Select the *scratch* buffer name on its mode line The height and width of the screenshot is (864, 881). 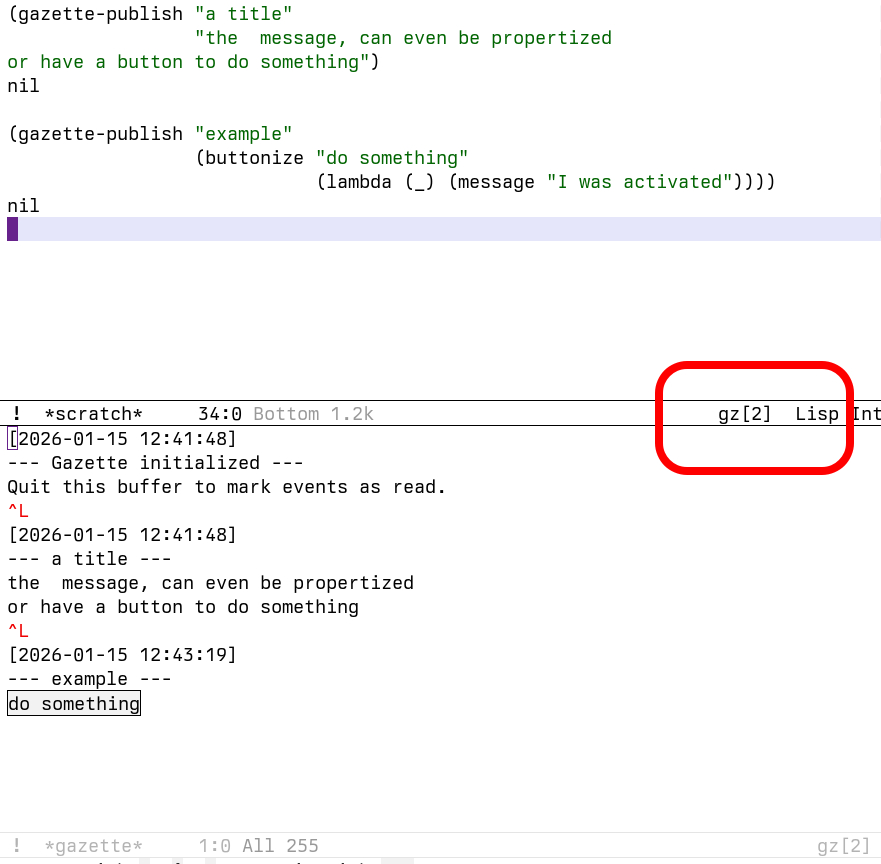point(94,413)
